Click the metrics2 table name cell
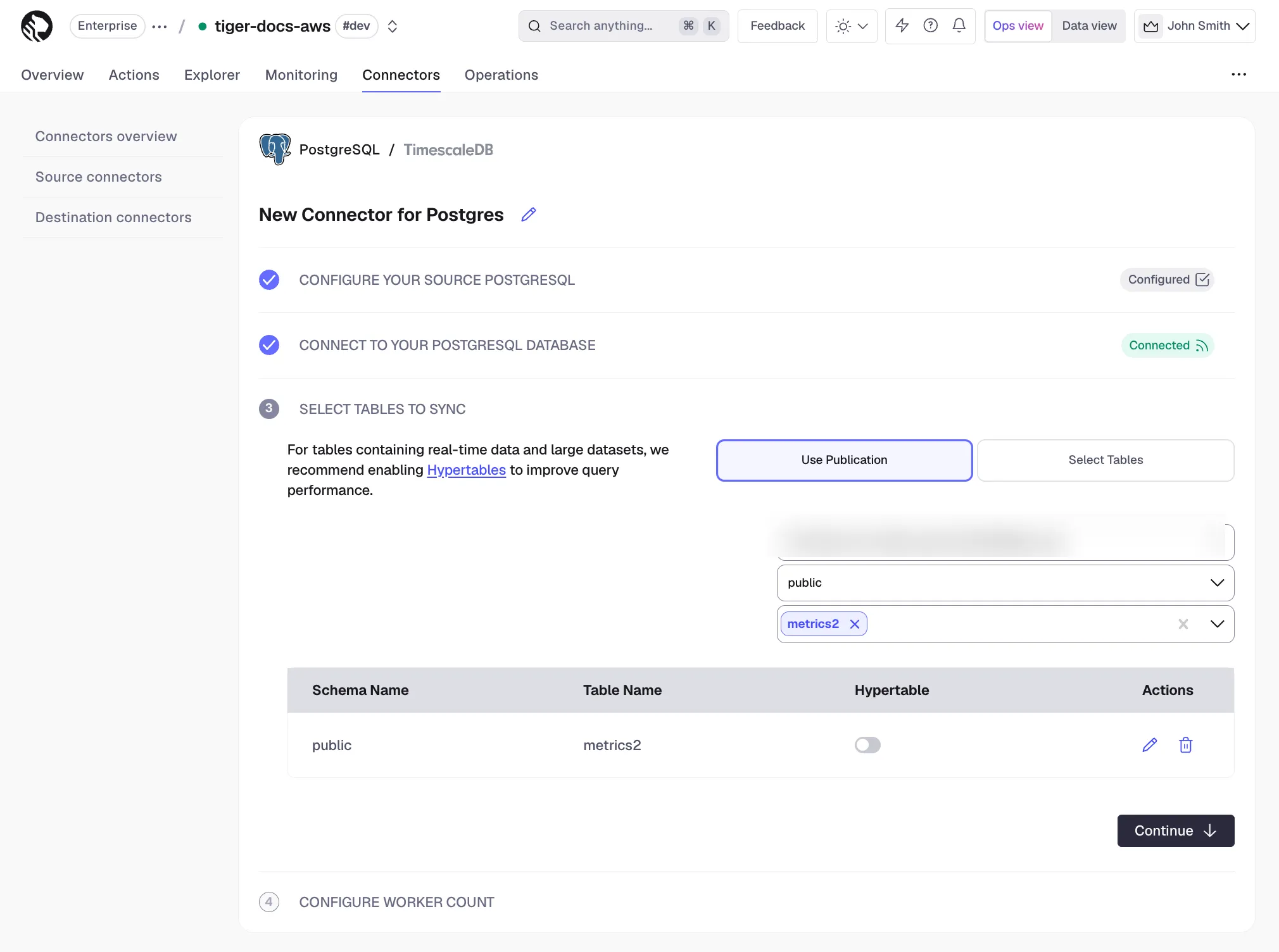Screen dimensions: 1279x952 pos(612,745)
